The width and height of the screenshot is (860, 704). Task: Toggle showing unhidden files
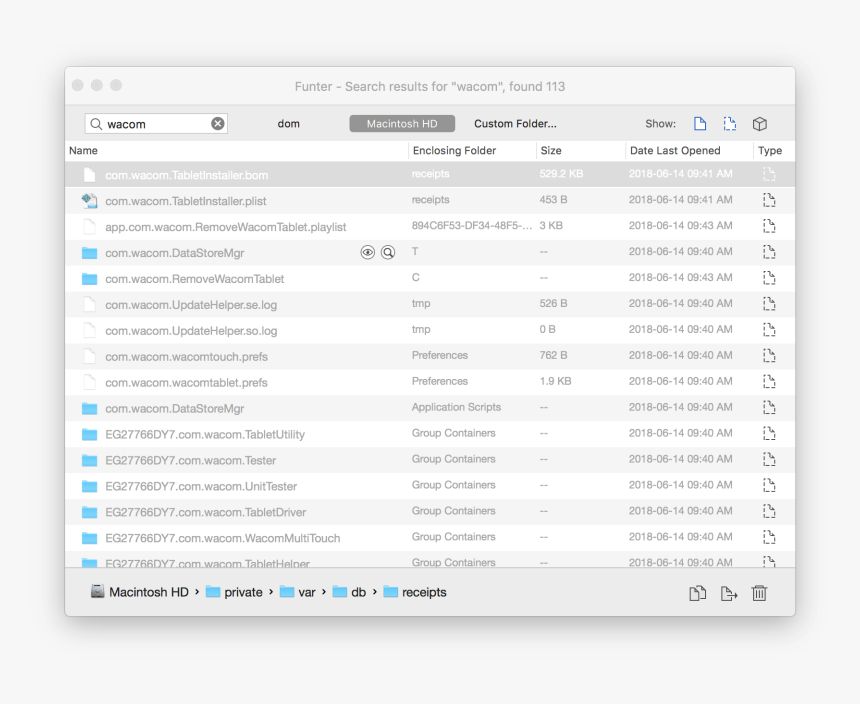click(700, 123)
